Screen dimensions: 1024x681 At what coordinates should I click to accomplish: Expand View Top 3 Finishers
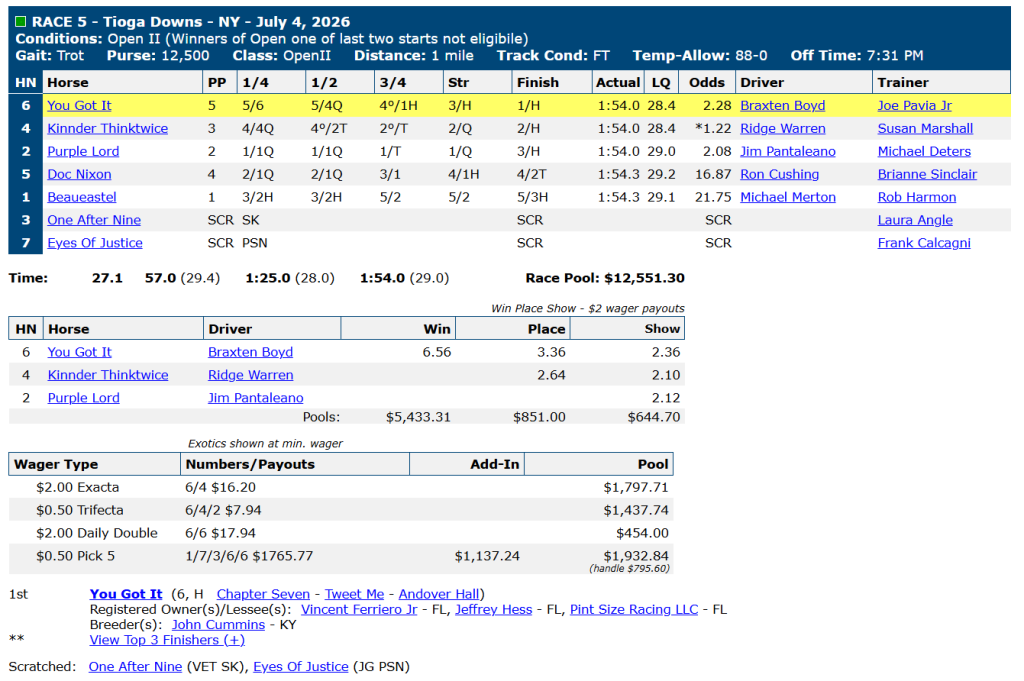click(x=167, y=640)
